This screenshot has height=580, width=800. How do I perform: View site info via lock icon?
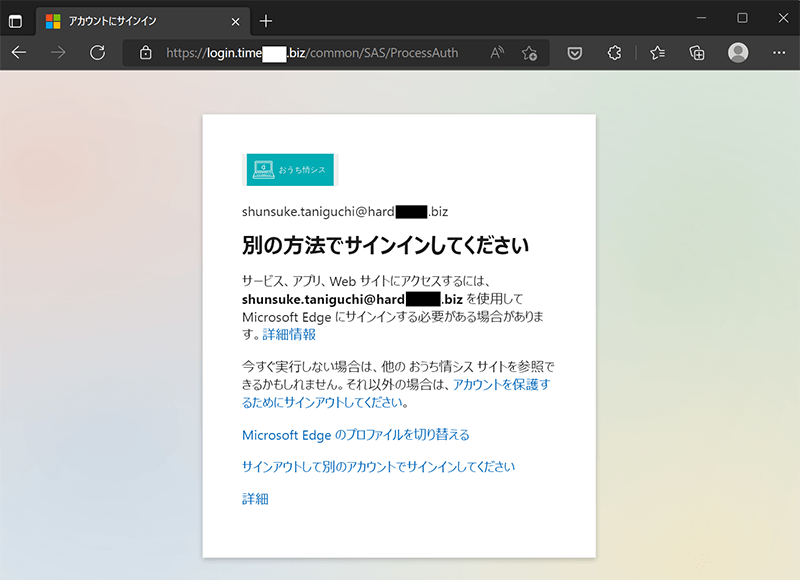tap(145, 53)
